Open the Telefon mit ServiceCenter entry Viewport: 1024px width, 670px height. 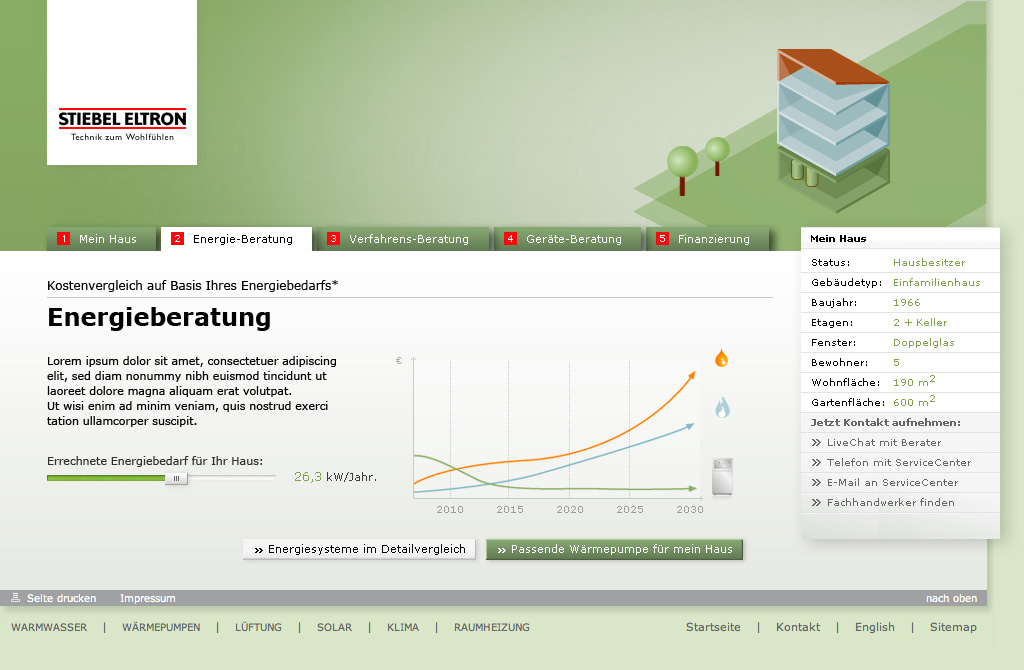pyautogui.click(x=889, y=462)
